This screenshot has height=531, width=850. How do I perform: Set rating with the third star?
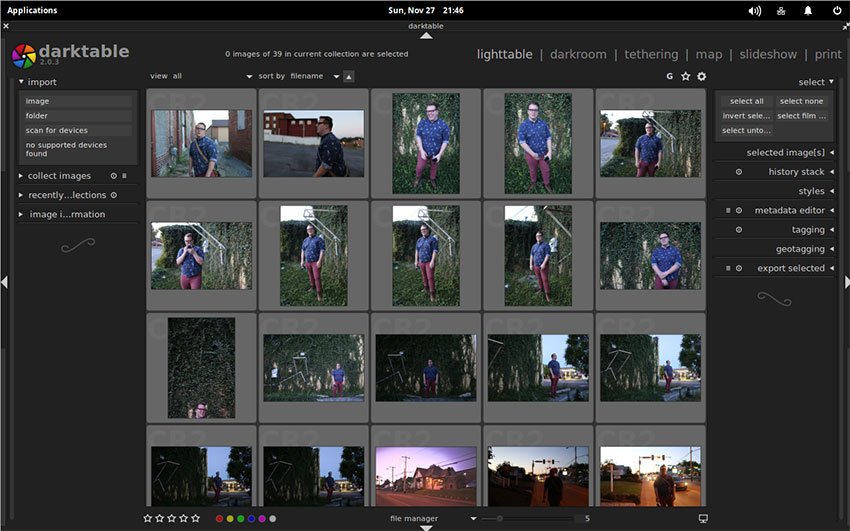pyautogui.click(x=171, y=519)
